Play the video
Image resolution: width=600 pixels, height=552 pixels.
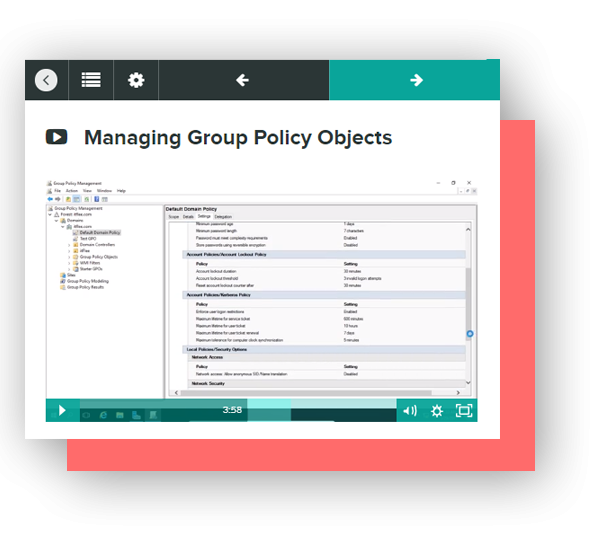click(x=61, y=410)
